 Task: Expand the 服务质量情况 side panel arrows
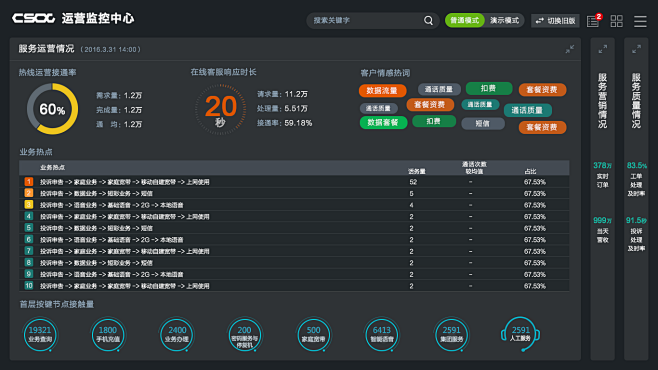(636, 49)
